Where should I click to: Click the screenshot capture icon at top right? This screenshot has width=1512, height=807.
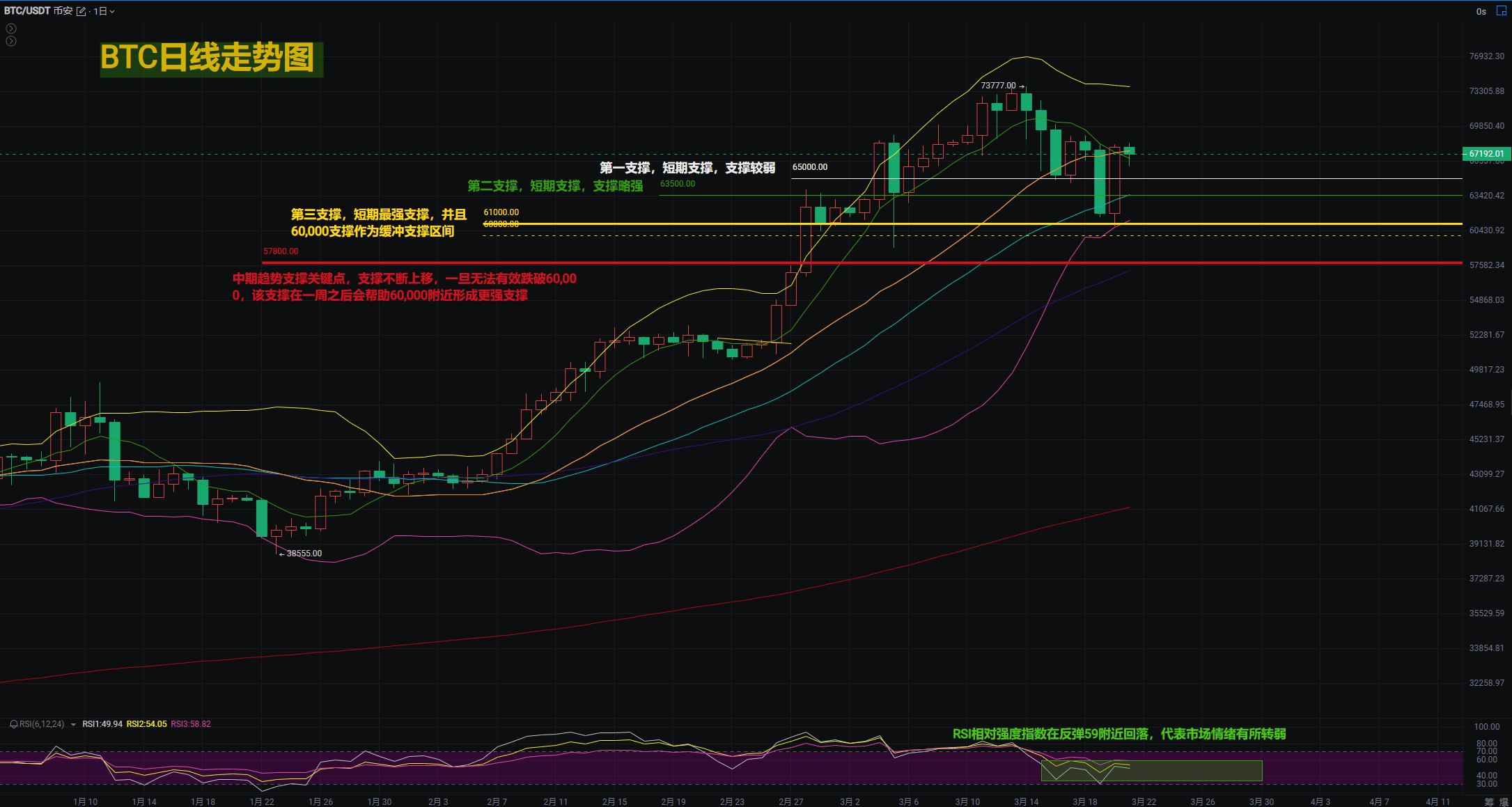click(x=1501, y=11)
